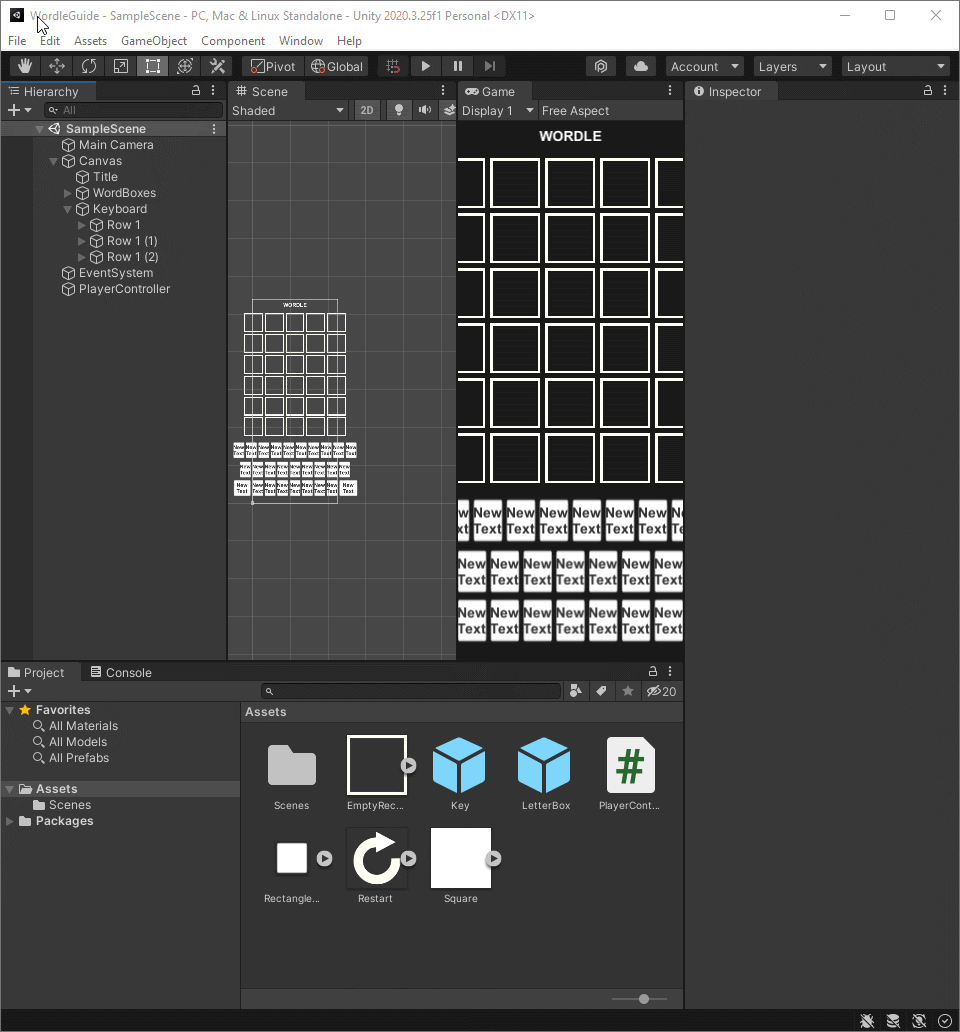Screen dimensions: 960x1032
Task: Open the Component menu
Action: [233, 41]
